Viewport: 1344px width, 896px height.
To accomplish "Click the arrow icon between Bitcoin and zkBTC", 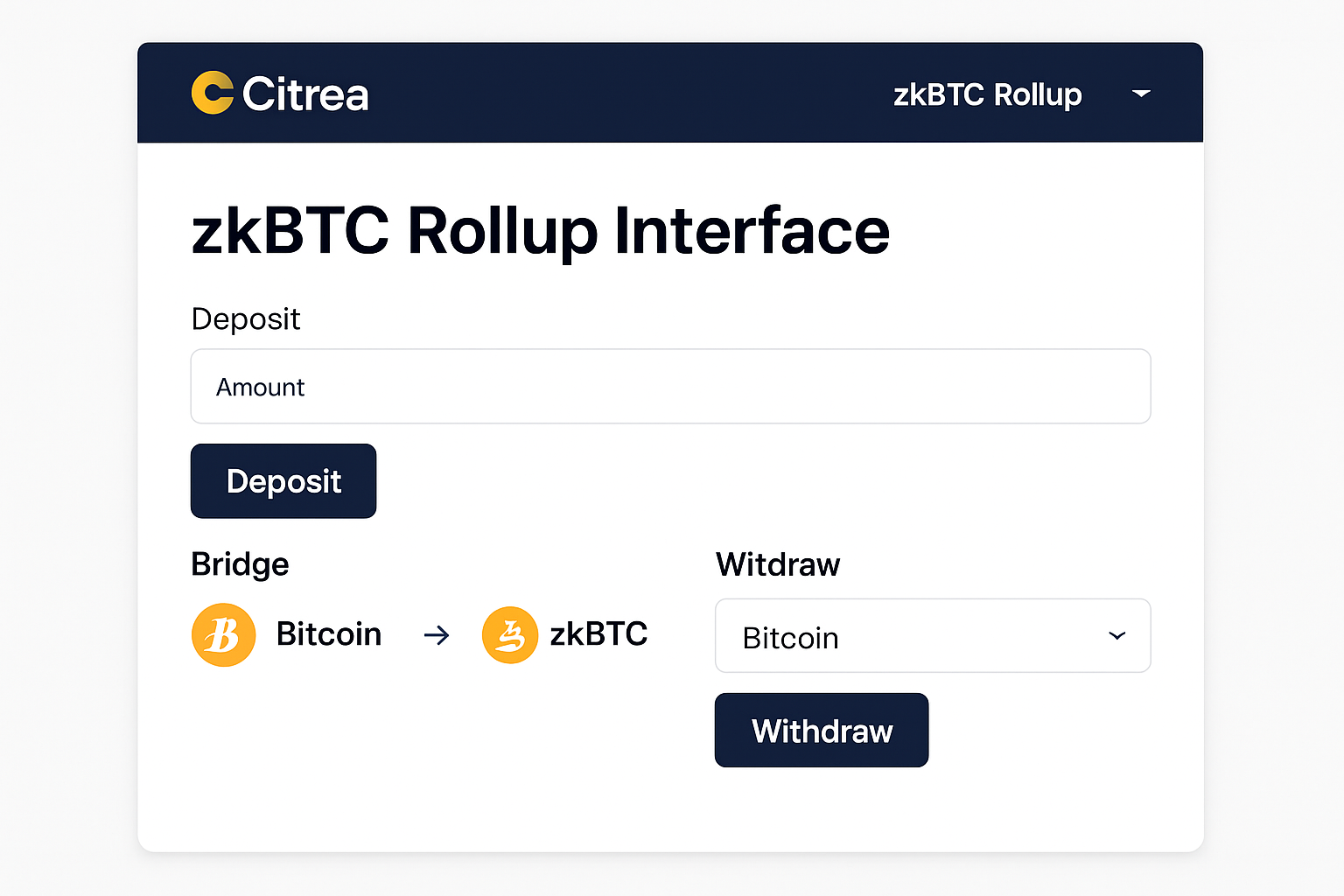I will coord(436,635).
